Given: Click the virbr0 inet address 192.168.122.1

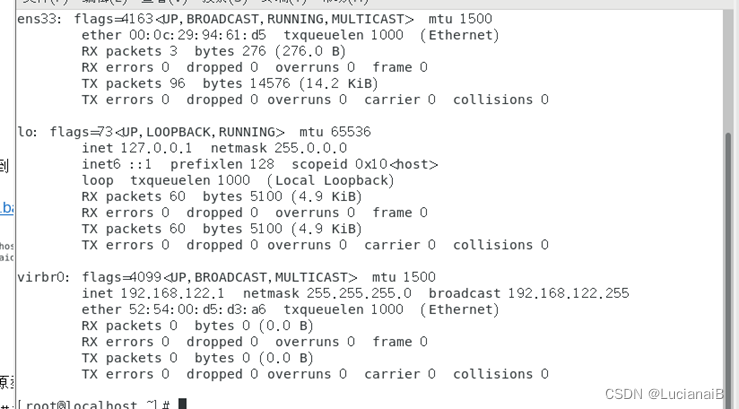Looking at the screenshot, I should 172,294.
